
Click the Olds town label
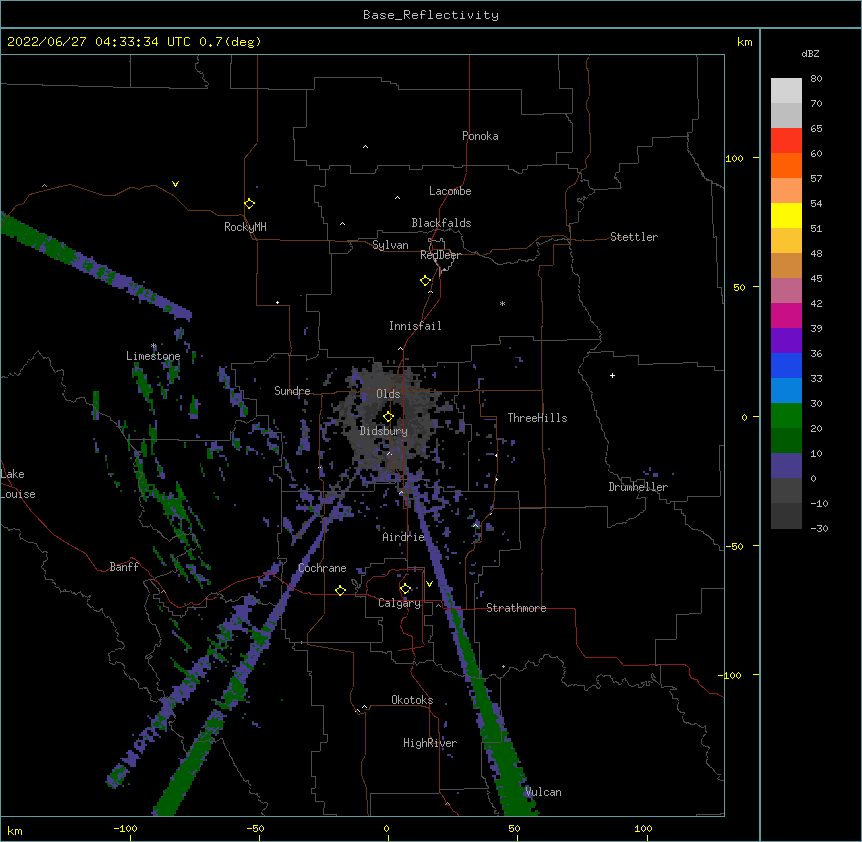tap(388, 394)
